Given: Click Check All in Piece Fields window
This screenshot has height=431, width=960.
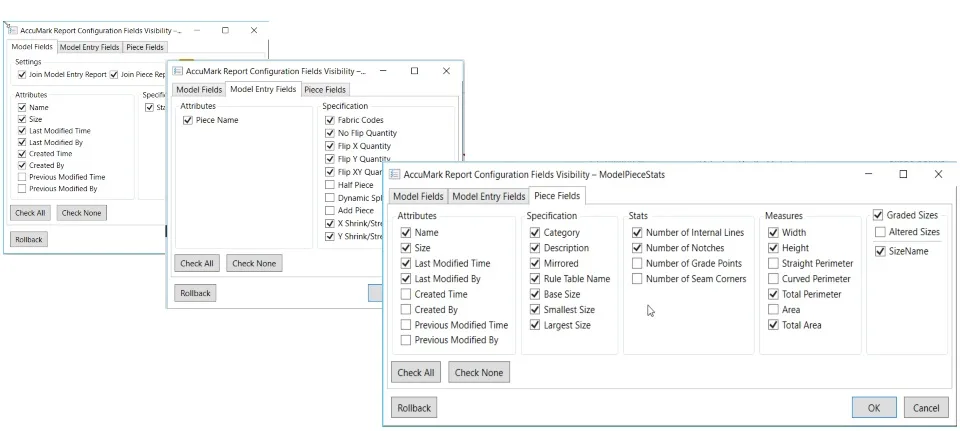Looking at the screenshot, I should click(x=416, y=372).
